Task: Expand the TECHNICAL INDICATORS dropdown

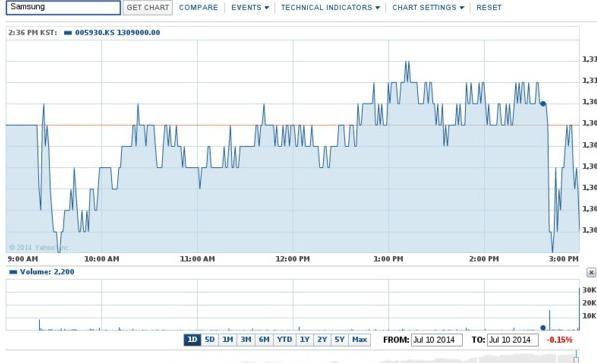Action: point(330,8)
